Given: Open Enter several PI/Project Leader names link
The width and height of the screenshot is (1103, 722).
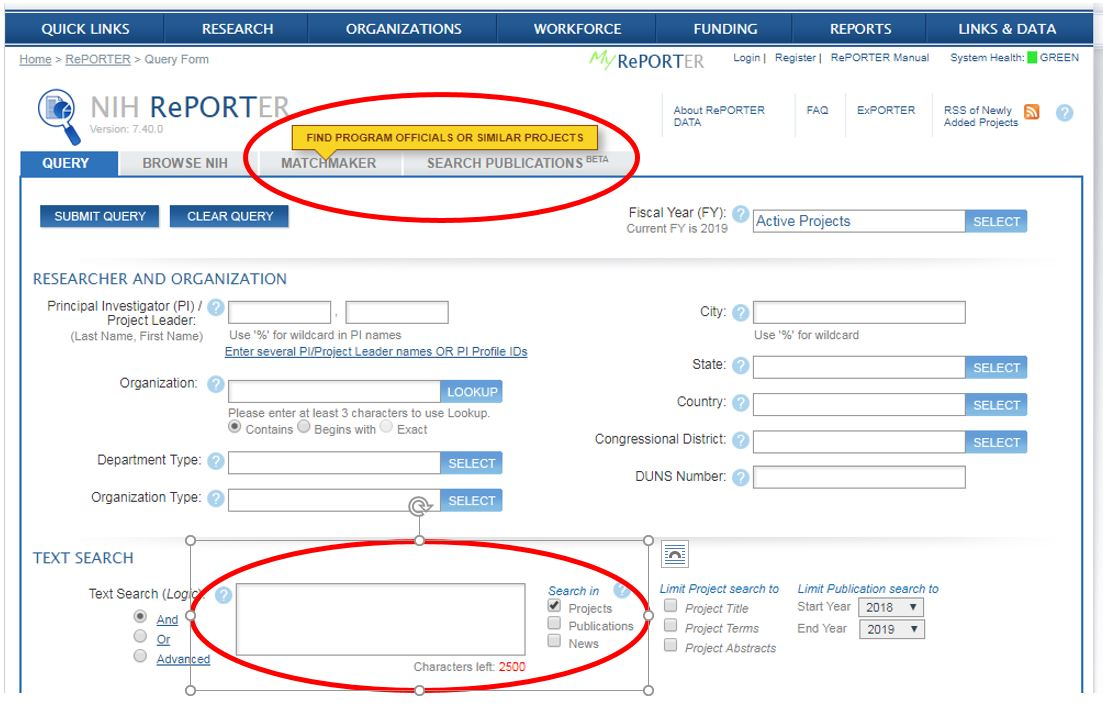Looking at the screenshot, I should coord(376,352).
